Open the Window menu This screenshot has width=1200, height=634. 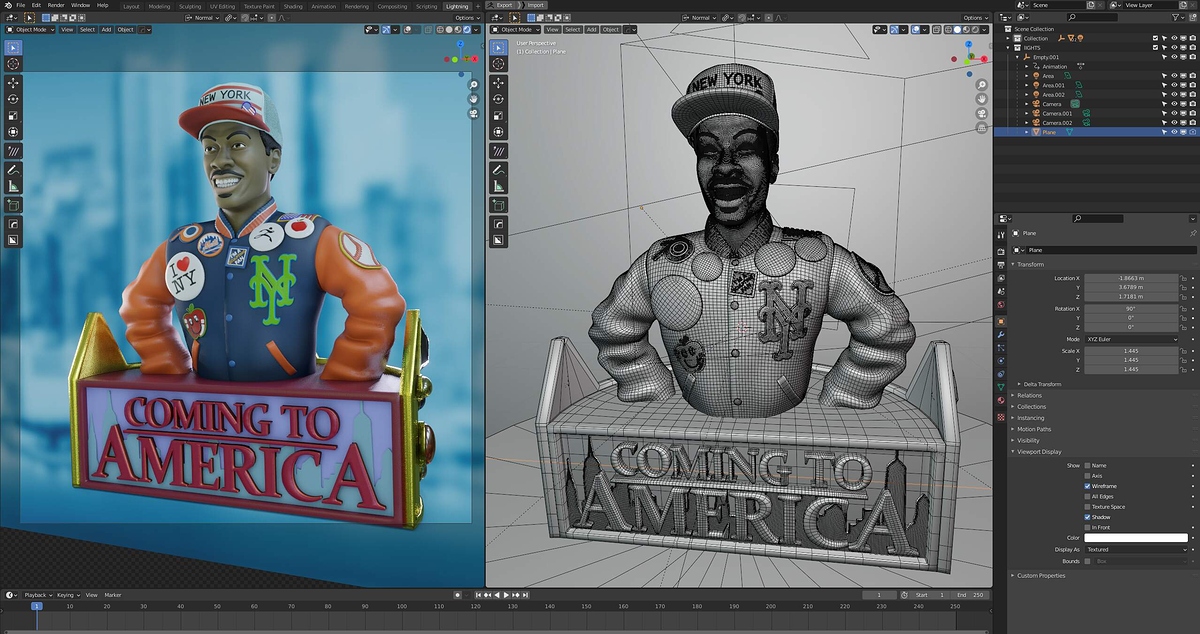80,5
